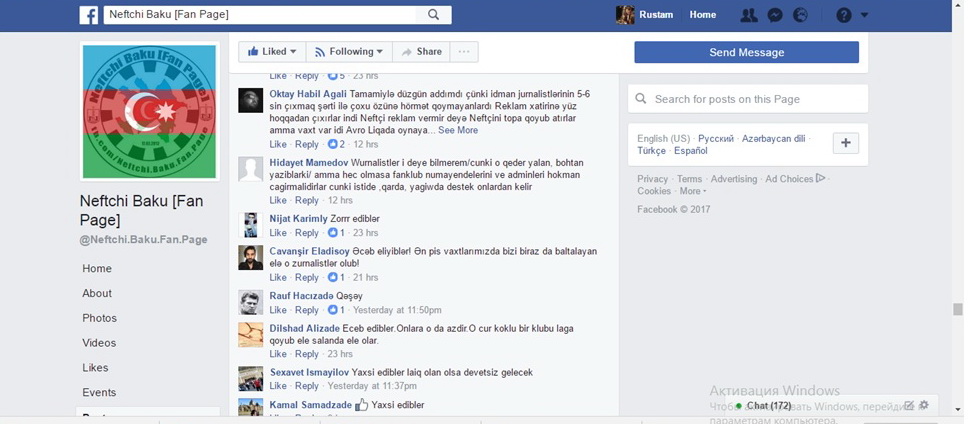Open the Chat (172) bar
Viewport: 968px width, 424px height.
[830, 405]
